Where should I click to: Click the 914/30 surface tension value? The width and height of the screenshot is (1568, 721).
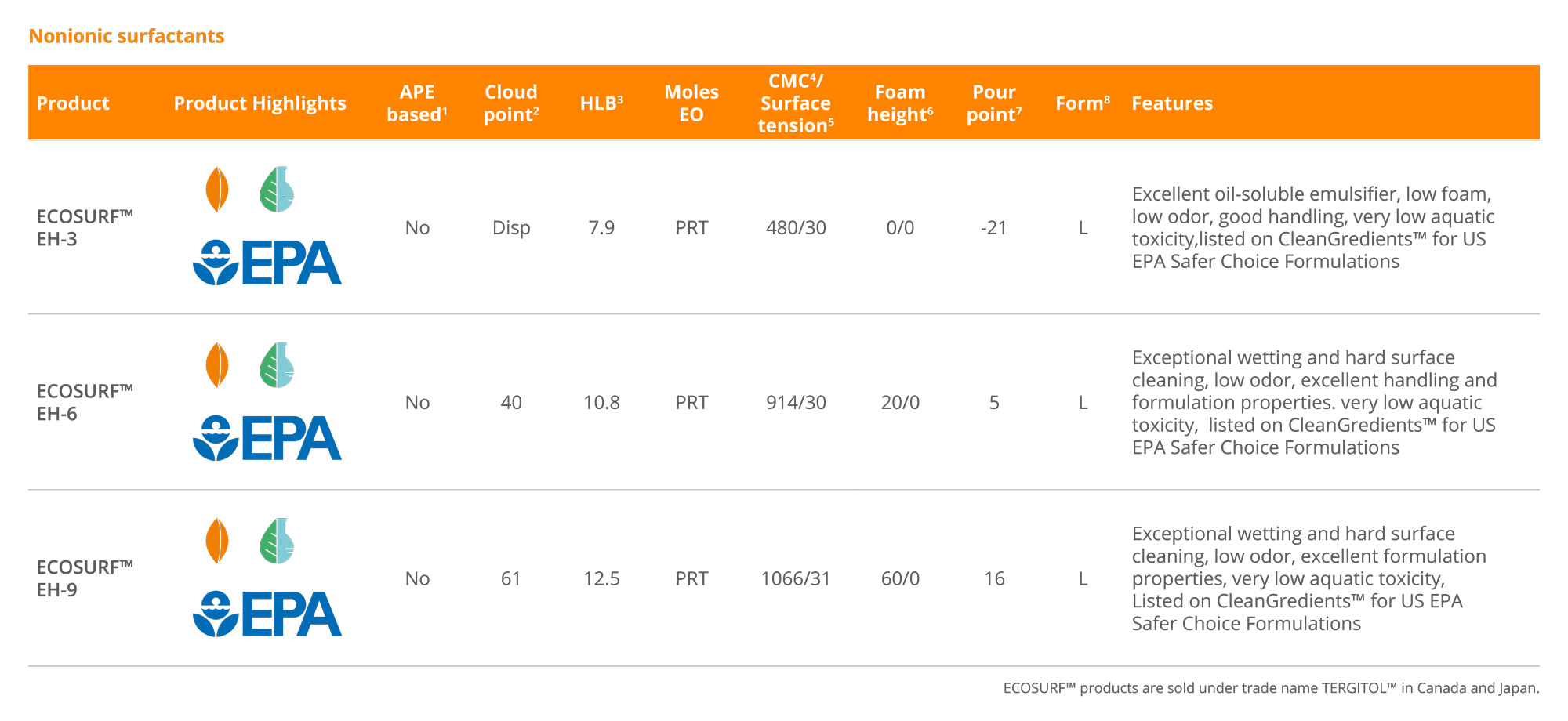coord(796,403)
